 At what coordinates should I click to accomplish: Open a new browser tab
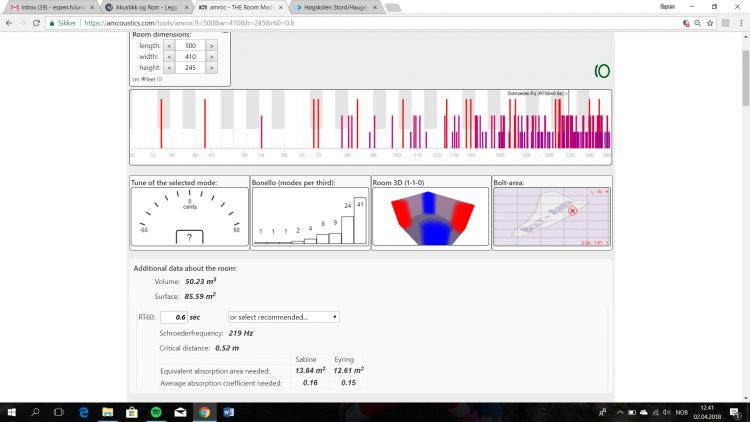(x=392, y=8)
